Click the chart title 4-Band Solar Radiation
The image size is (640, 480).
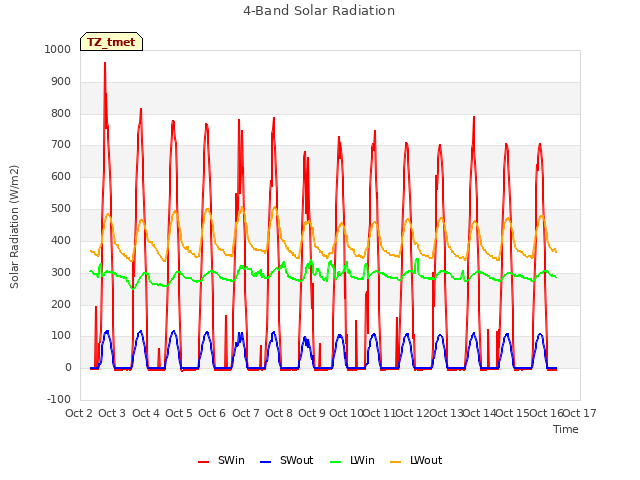(x=319, y=11)
